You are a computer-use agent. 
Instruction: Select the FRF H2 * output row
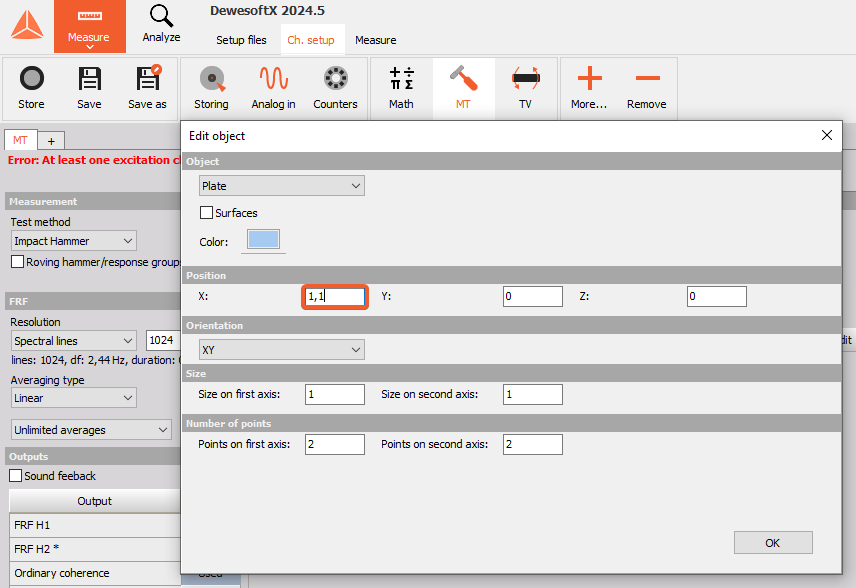(x=94, y=549)
